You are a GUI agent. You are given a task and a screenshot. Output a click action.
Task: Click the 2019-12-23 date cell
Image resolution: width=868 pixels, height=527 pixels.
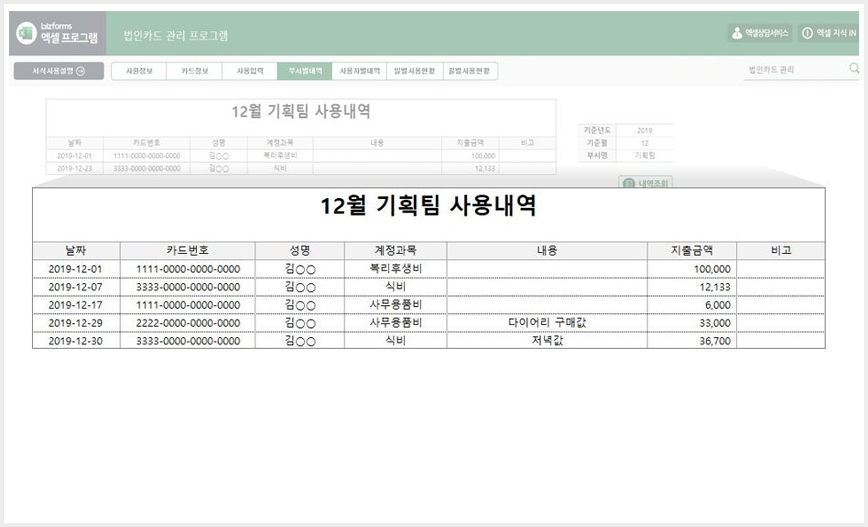pyautogui.click(x=75, y=169)
